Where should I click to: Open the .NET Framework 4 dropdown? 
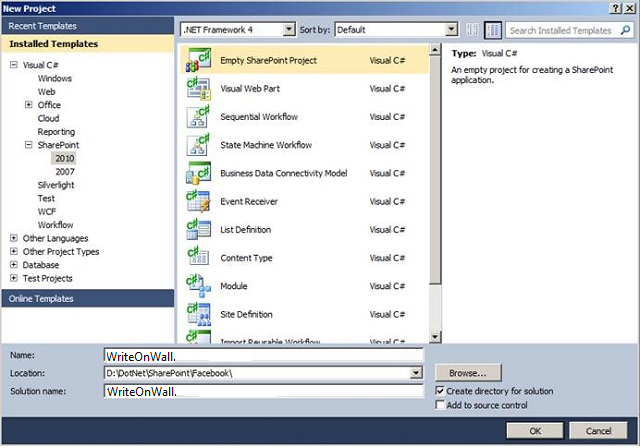[x=289, y=30]
